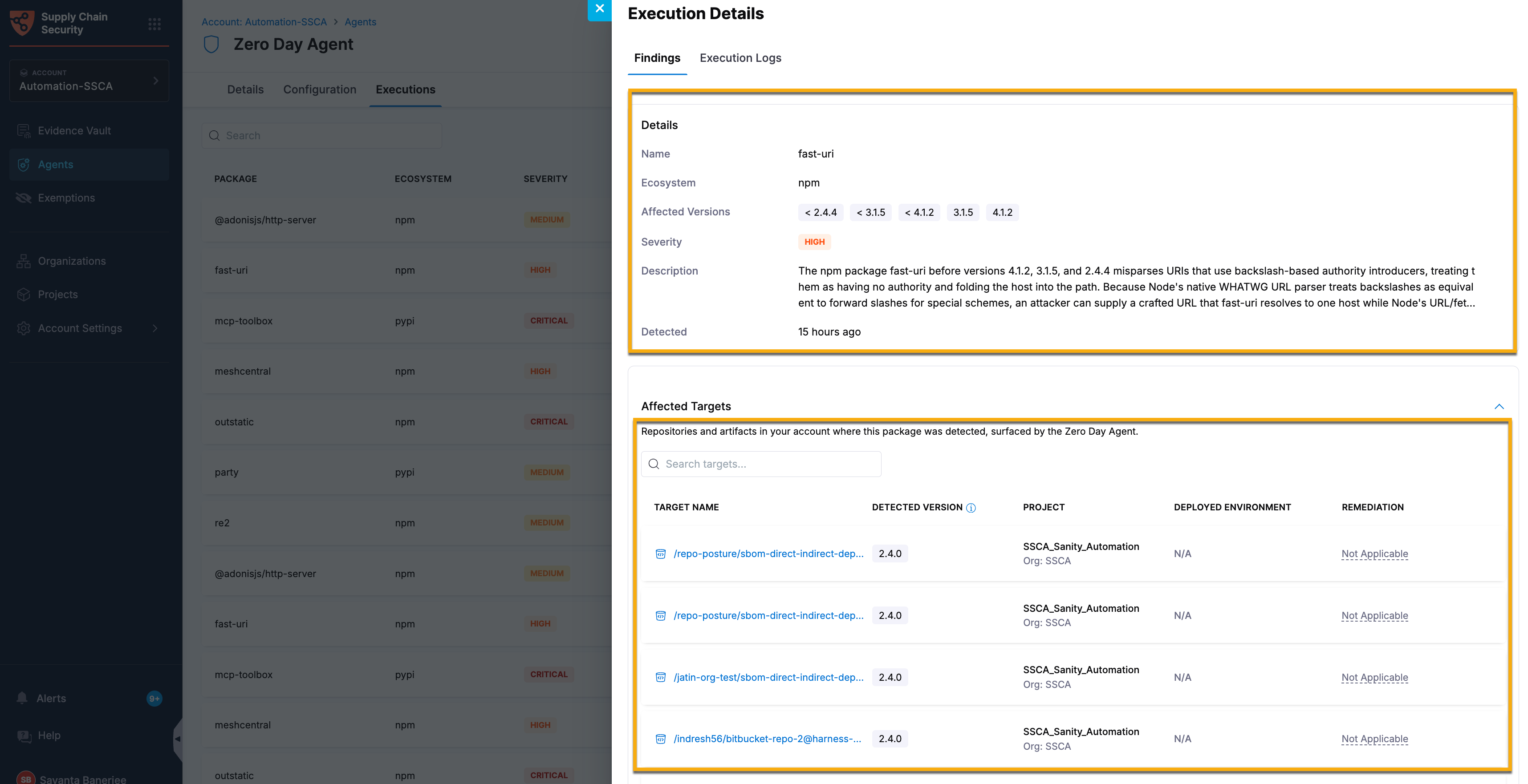Click the Zero Day Agent shield icon

pyautogui.click(x=211, y=44)
